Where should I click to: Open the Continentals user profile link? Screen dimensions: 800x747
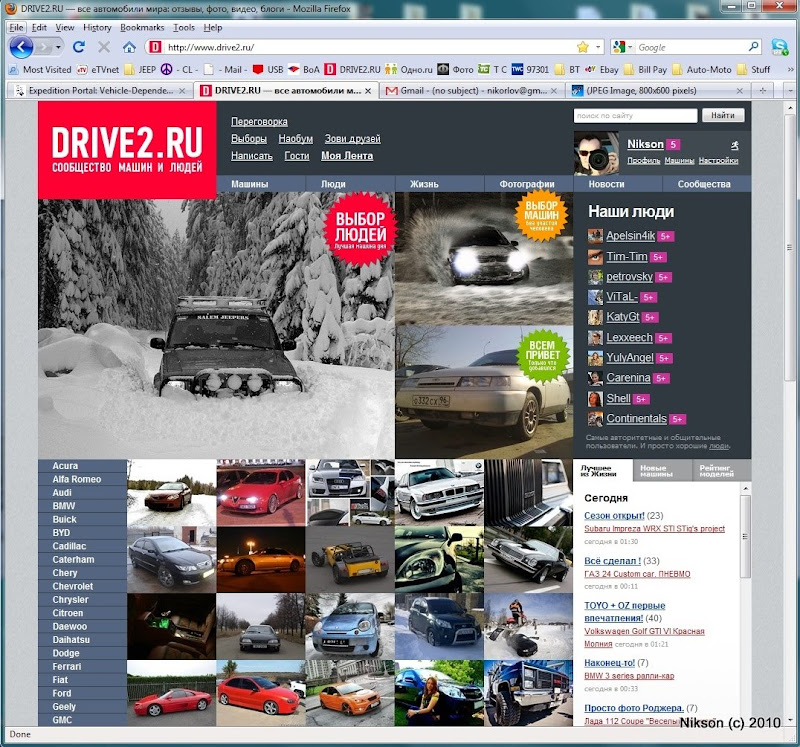click(636, 419)
